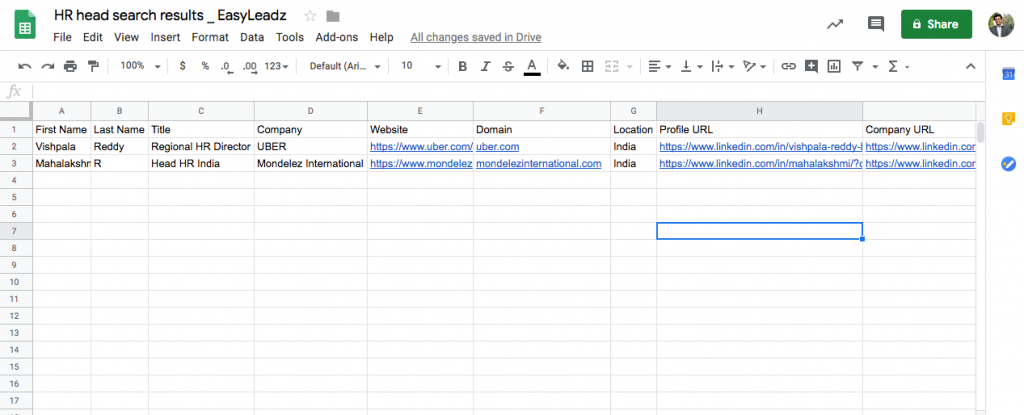Increase decimal places
The image size is (1024, 415).
pyautogui.click(x=249, y=67)
